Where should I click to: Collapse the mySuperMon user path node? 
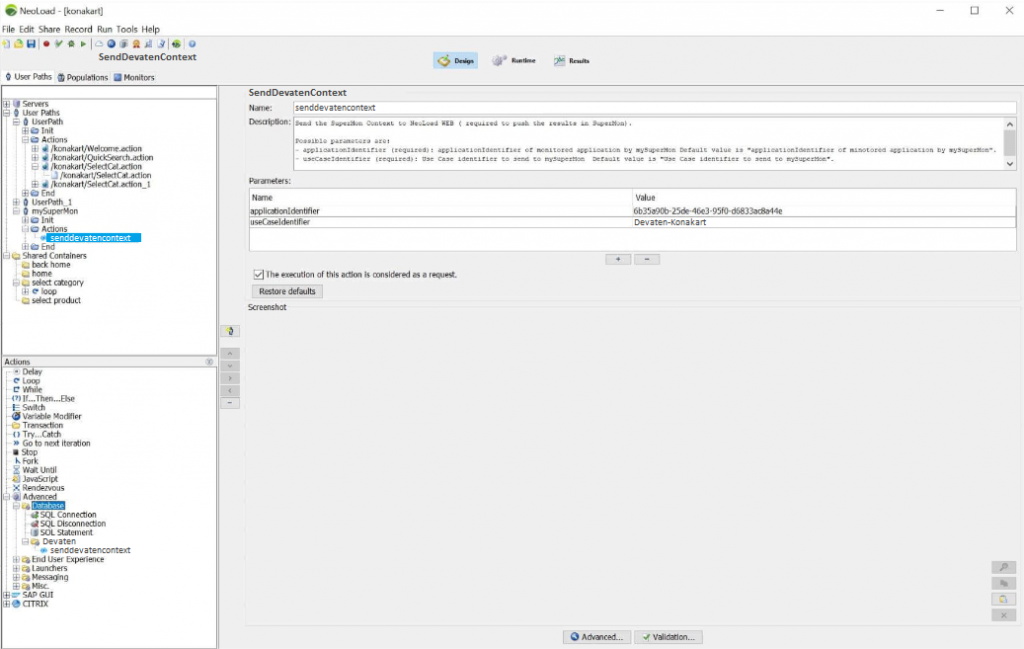tap(16, 212)
